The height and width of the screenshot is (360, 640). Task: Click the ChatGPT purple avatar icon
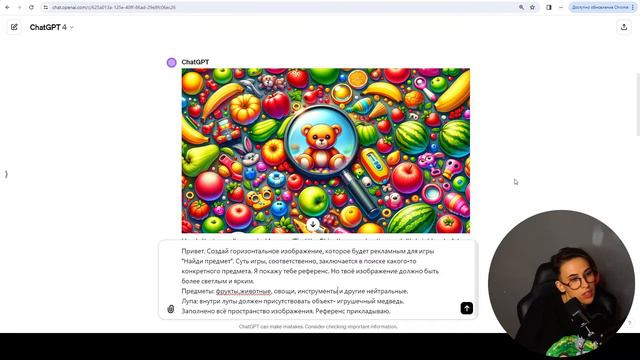point(172,62)
